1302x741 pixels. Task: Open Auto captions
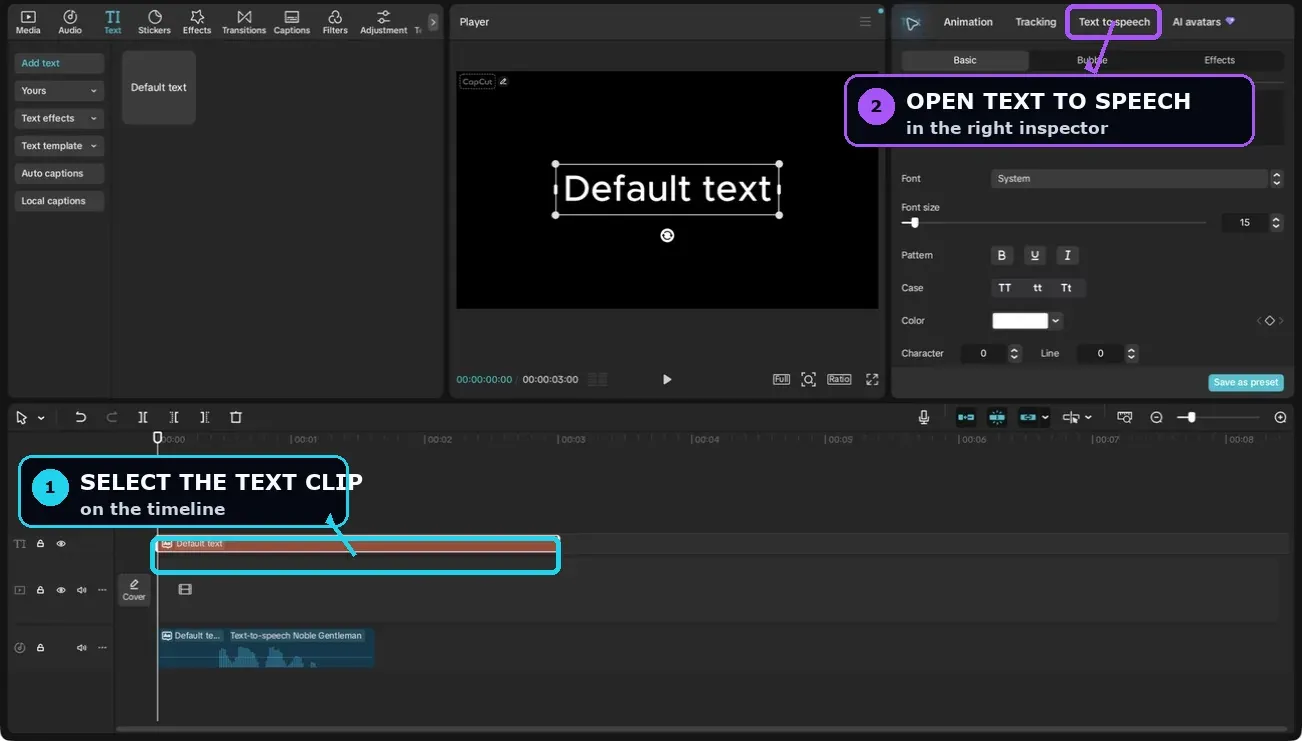point(60,173)
